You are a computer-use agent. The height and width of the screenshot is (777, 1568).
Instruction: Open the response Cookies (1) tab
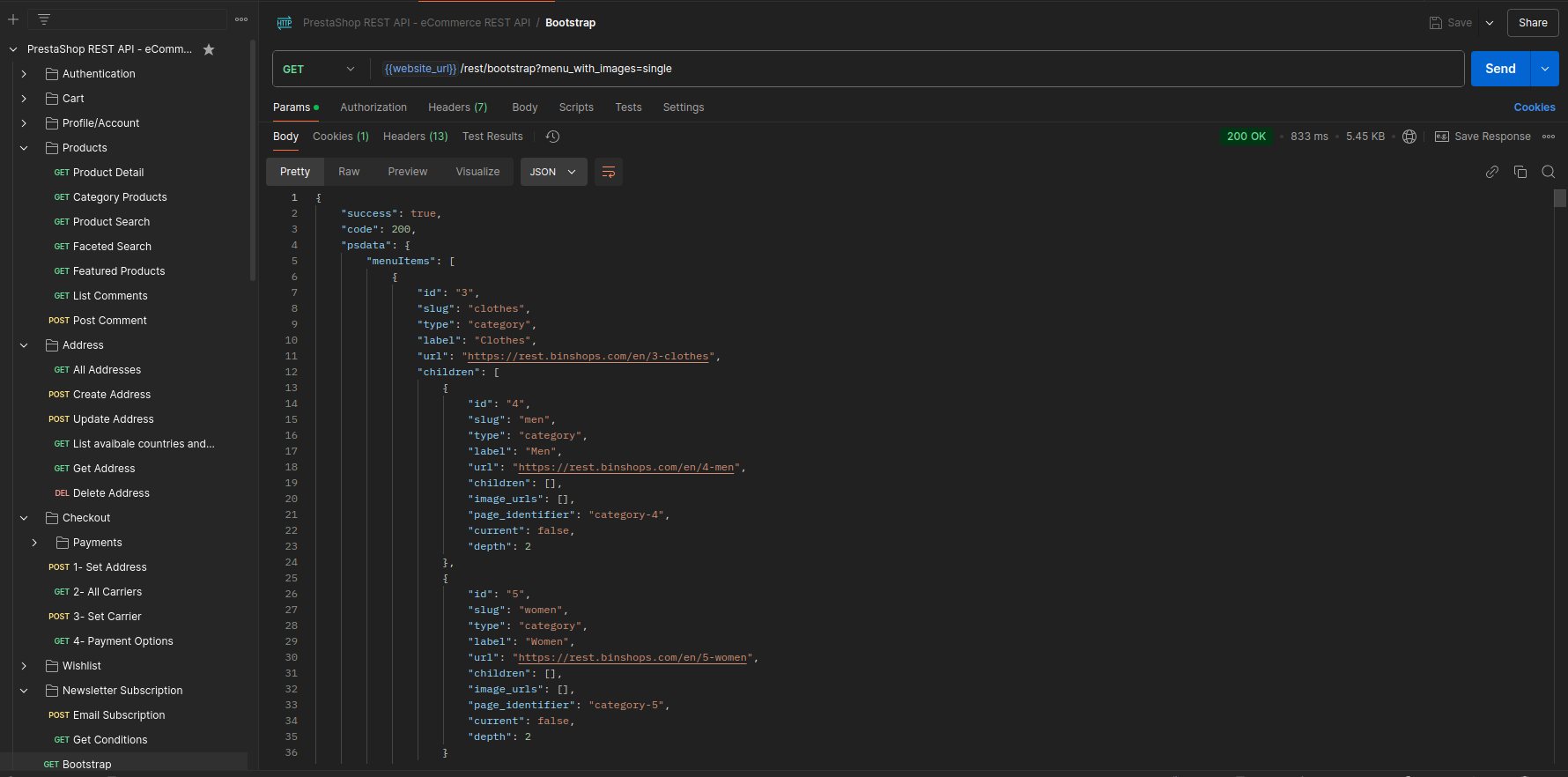[341, 137]
